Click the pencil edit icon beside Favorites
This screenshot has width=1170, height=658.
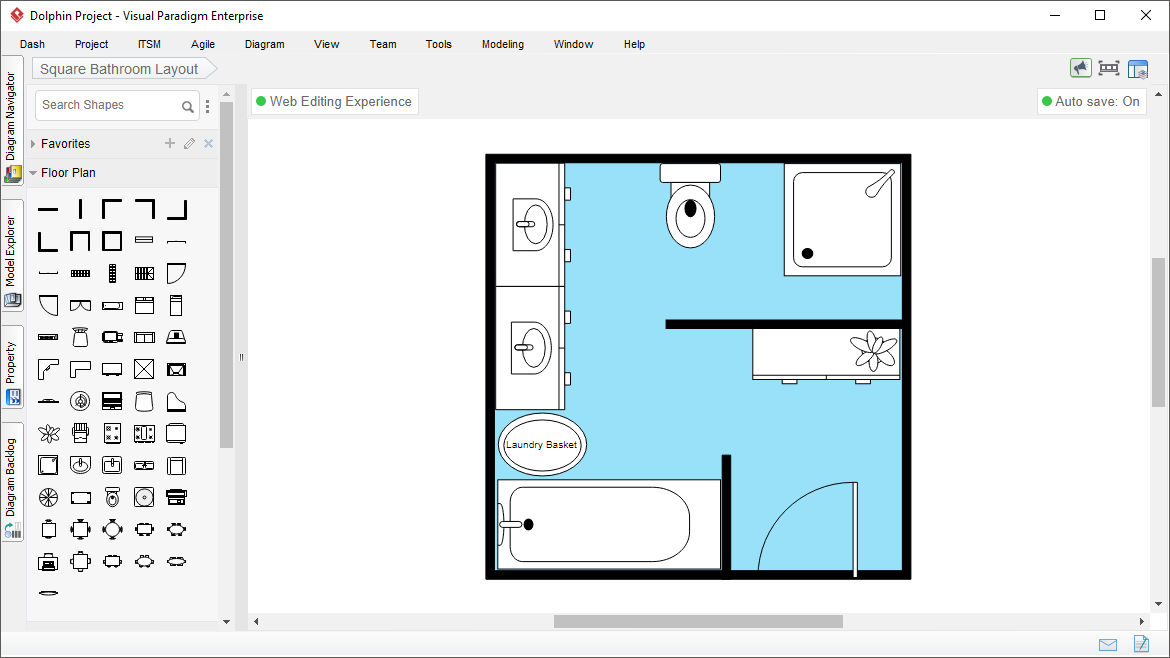coord(189,144)
